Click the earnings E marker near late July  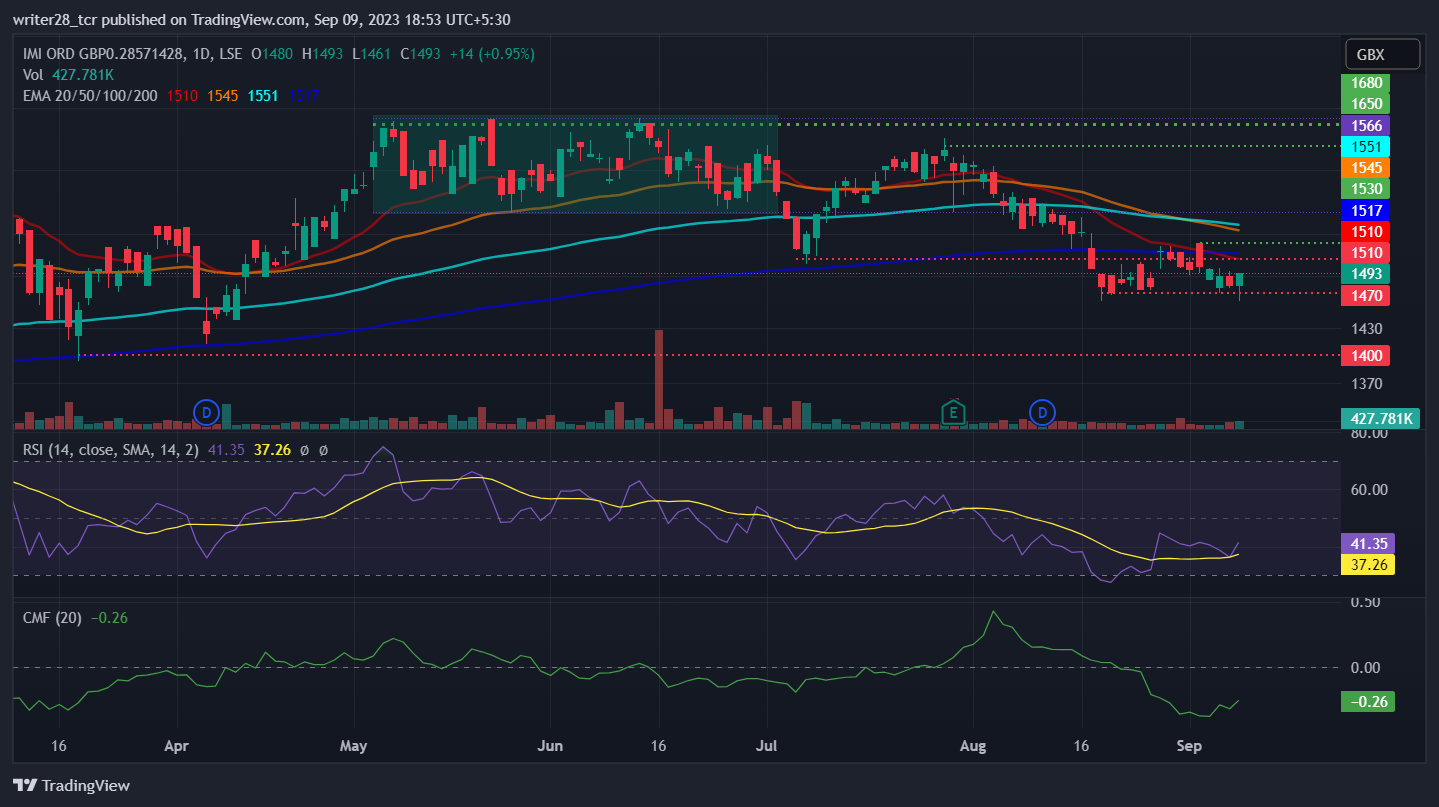954,411
